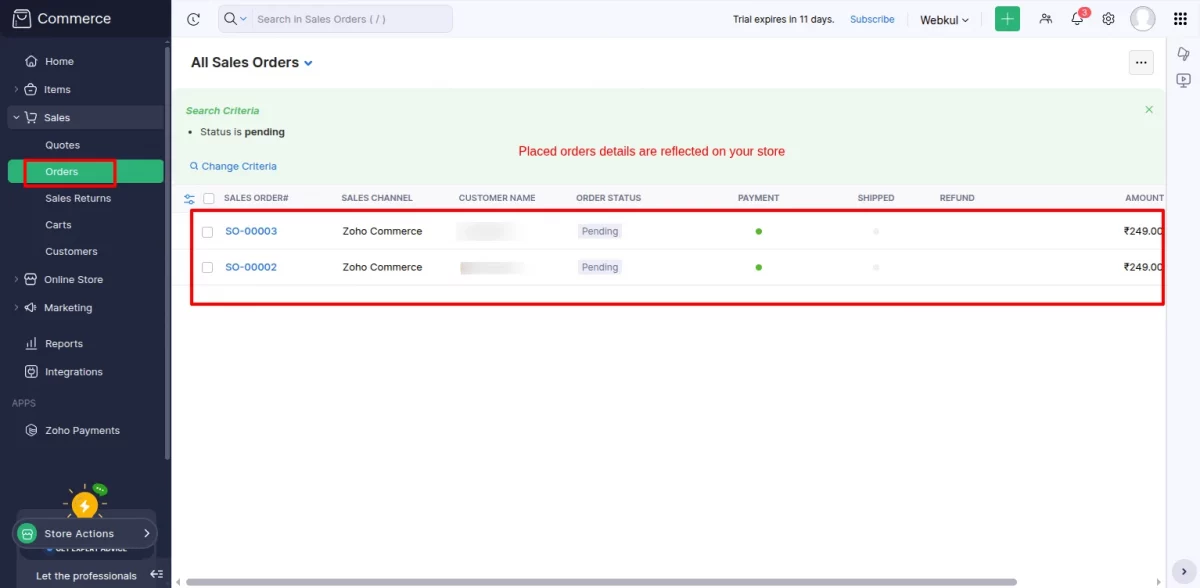Open Customers in the sidebar

71,251
